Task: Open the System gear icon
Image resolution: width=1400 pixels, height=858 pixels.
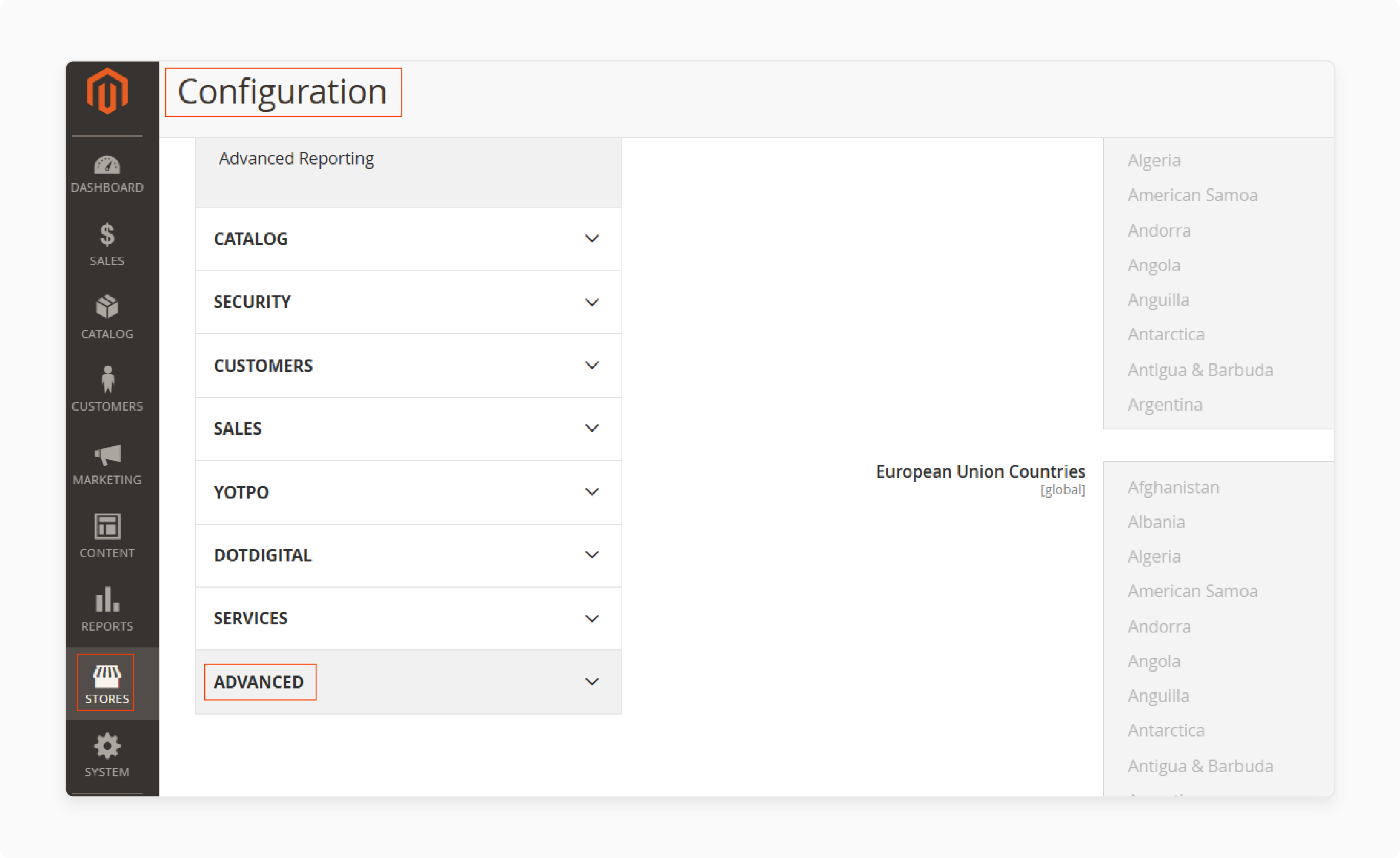Action: [107, 747]
